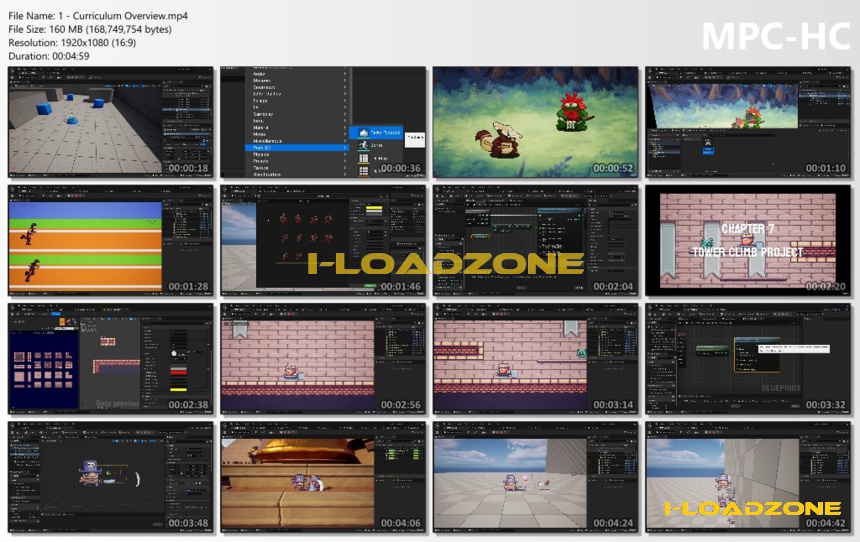
Task: Click the Audio menu row
Action: (297, 74)
